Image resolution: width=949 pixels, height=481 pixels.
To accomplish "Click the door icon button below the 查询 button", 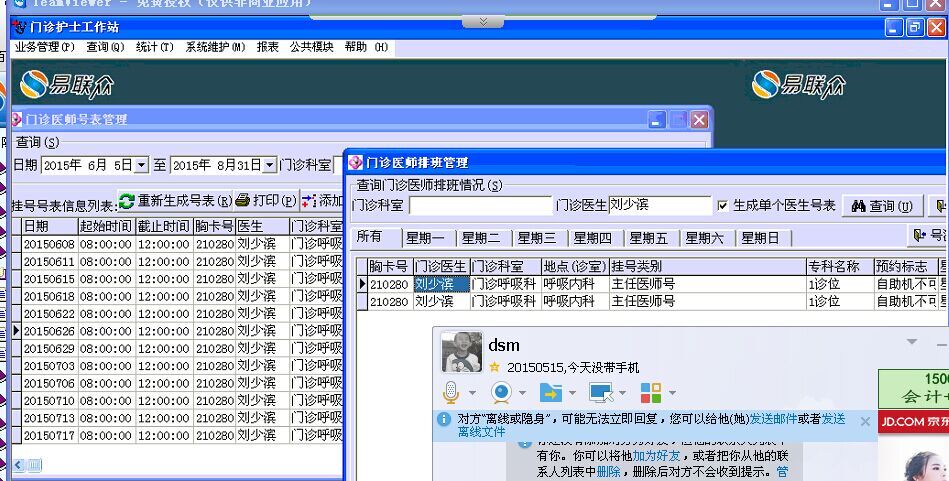I will (928, 235).
